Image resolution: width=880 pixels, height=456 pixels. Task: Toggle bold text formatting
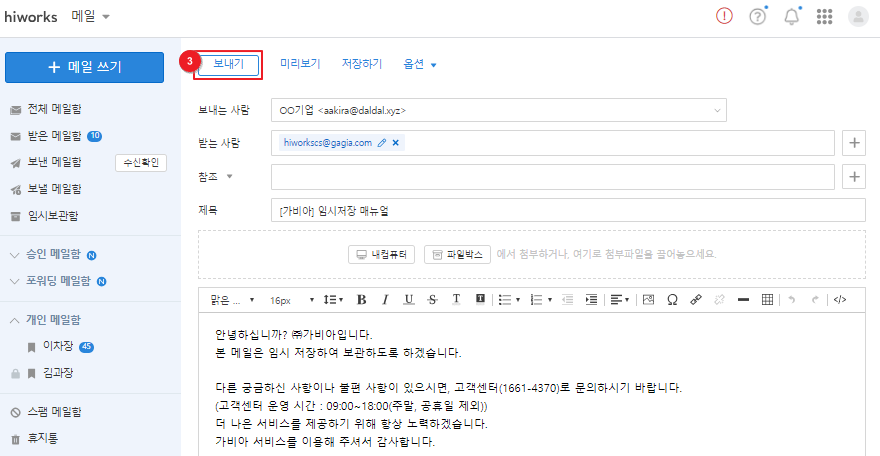(361, 299)
